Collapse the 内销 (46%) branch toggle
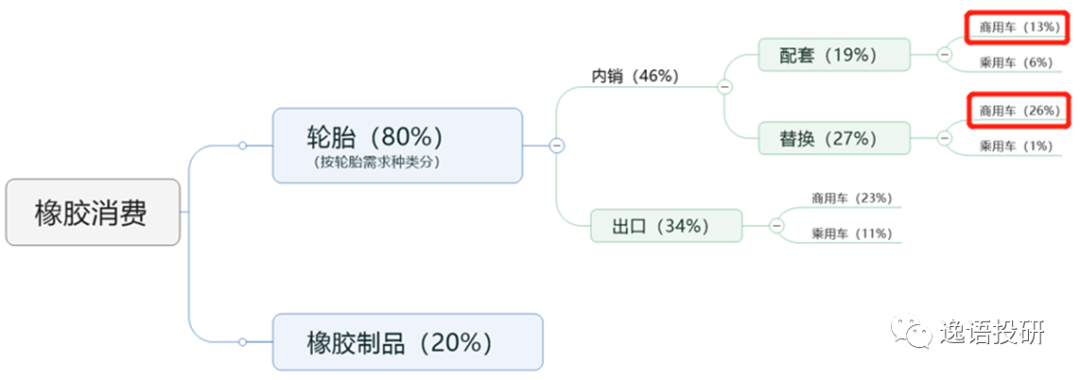1080x380 pixels. click(725, 87)
